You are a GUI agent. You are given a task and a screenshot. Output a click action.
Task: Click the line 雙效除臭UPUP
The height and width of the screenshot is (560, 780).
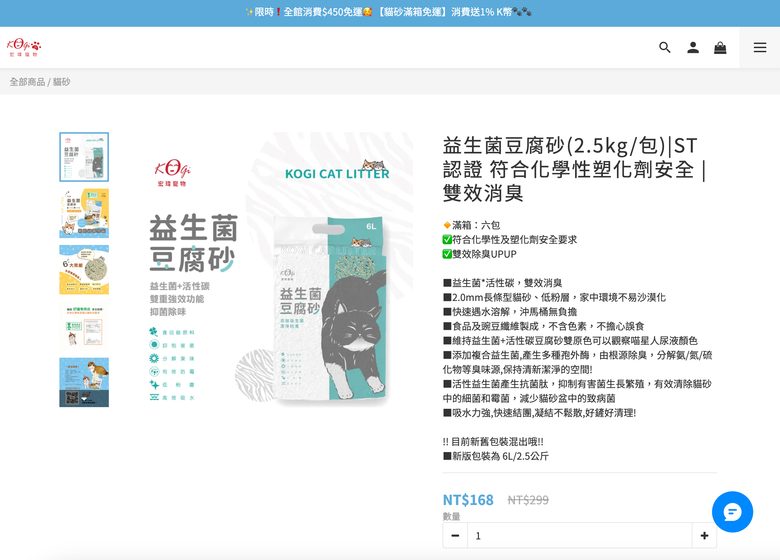coord(480,254)
